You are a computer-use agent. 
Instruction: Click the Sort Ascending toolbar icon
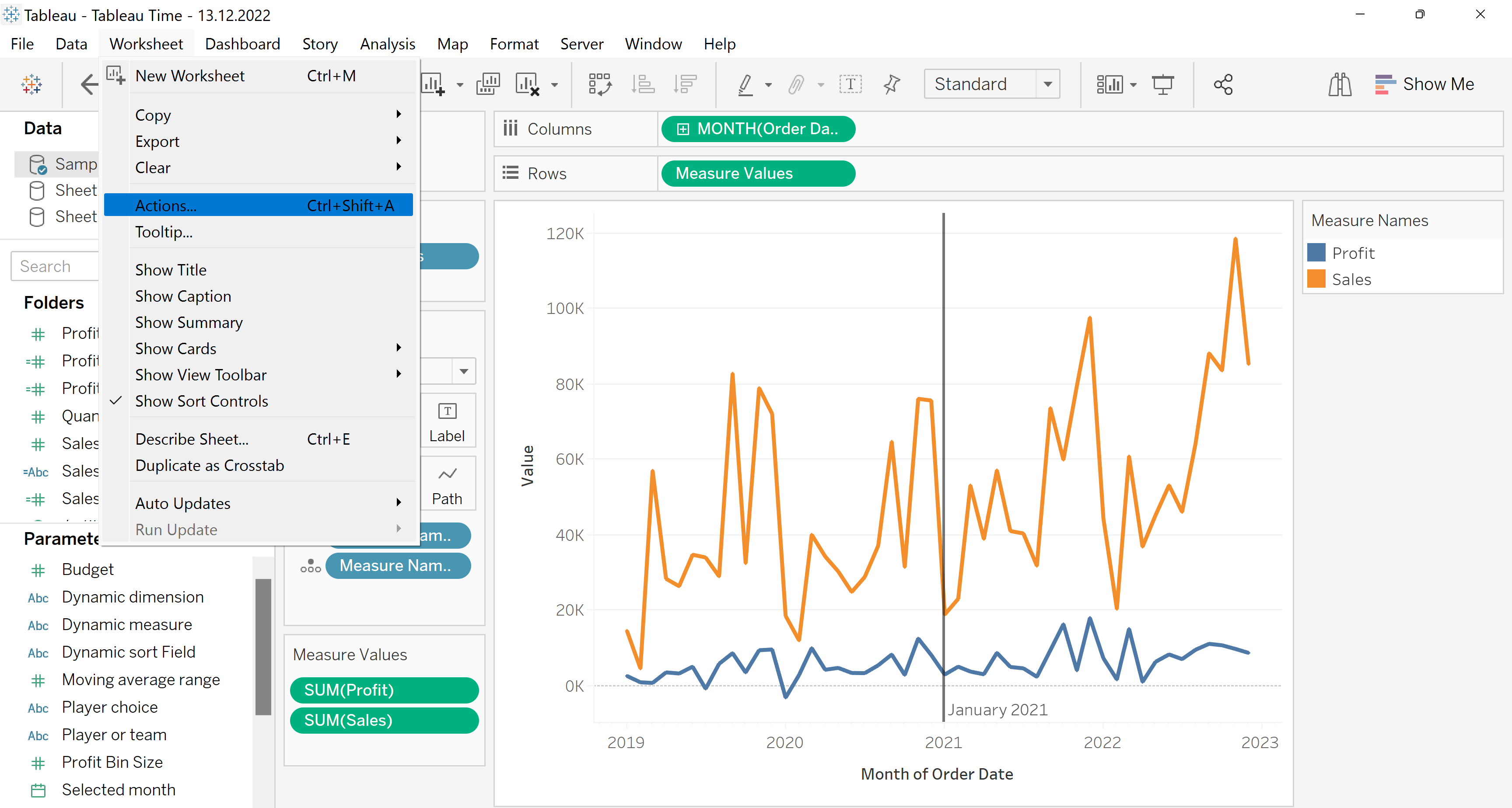[x=643, y=84]
